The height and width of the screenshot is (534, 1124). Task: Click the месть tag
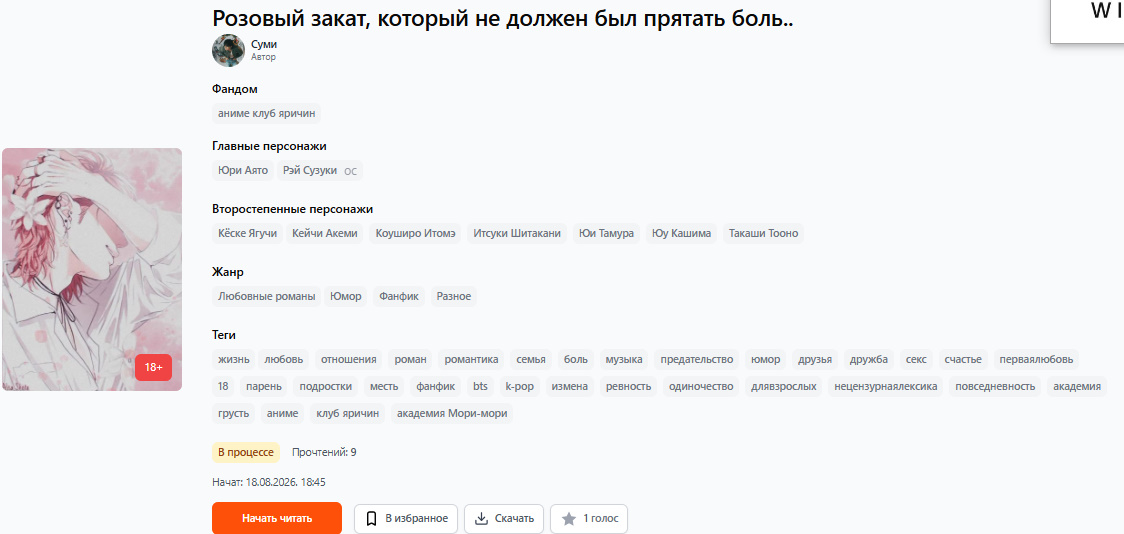(384, 386)
